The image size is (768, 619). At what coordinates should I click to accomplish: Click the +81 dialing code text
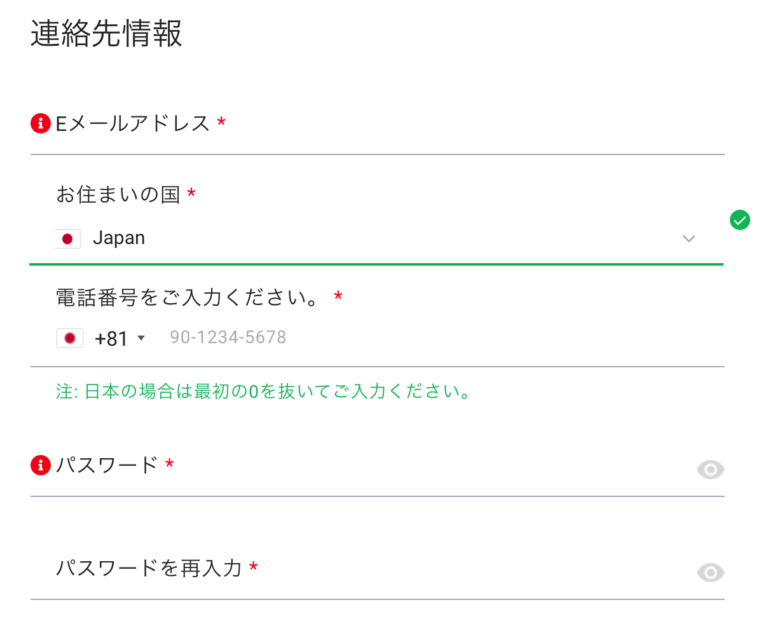coord(111,338)
